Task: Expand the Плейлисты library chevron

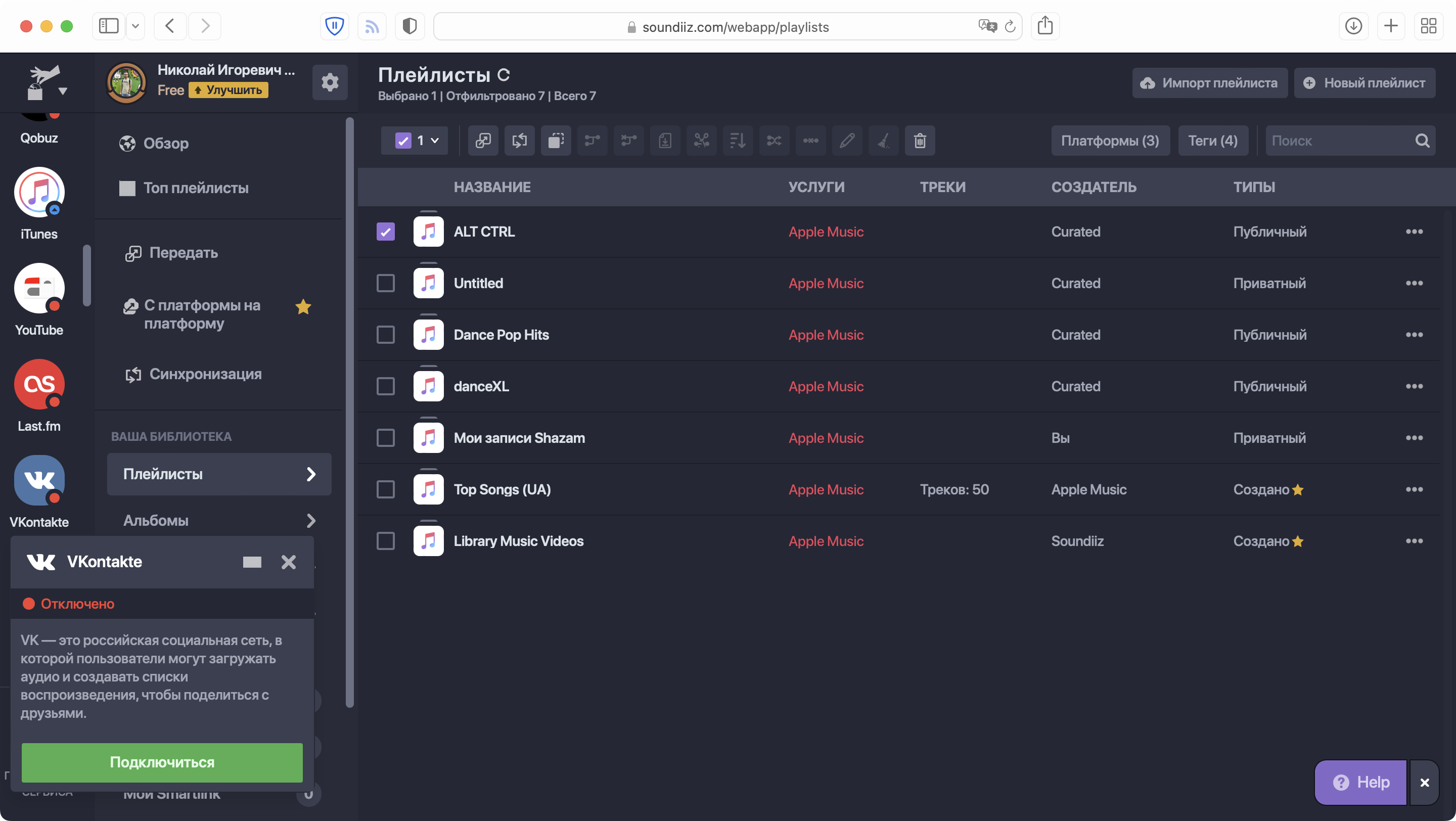Action: click(x=311, y=474)
